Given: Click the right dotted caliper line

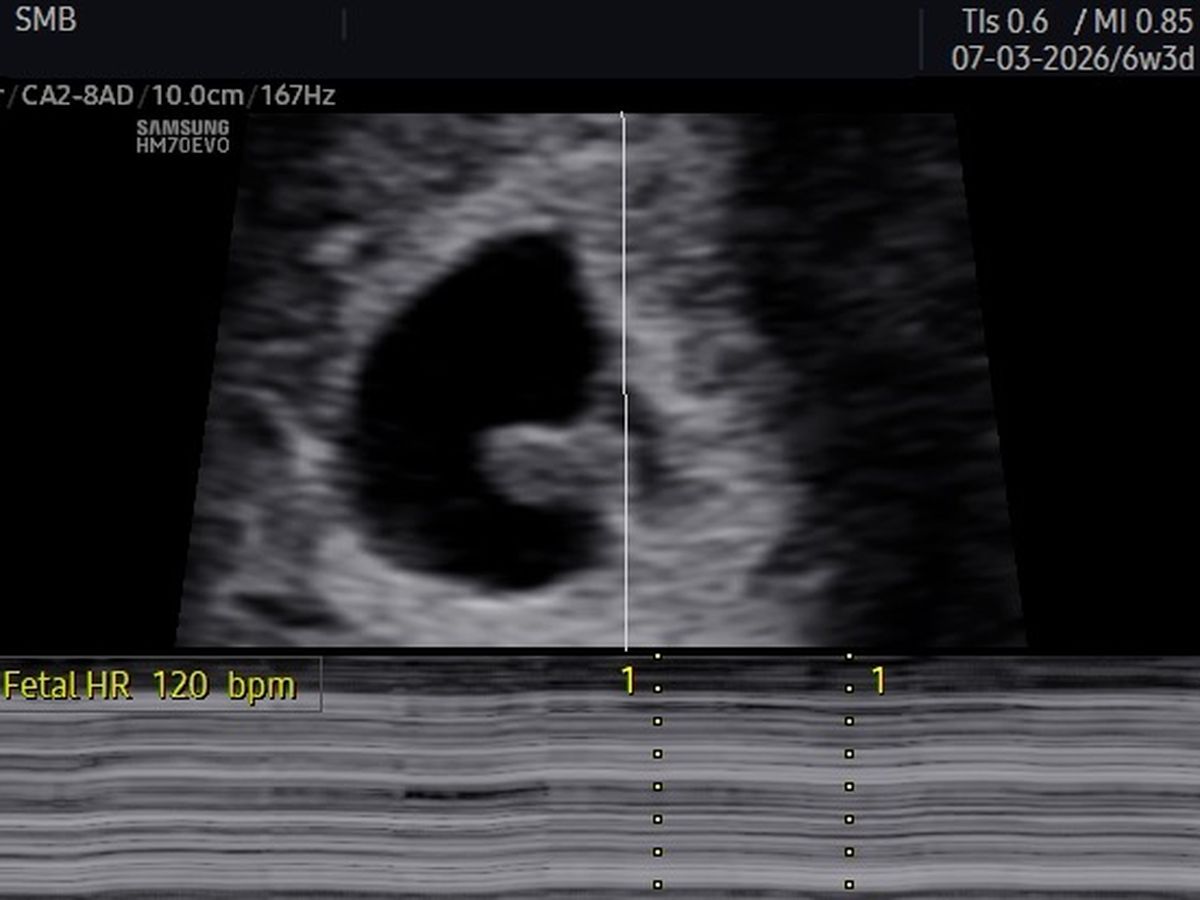Looking at the screenshot, I should coord(849,786).
